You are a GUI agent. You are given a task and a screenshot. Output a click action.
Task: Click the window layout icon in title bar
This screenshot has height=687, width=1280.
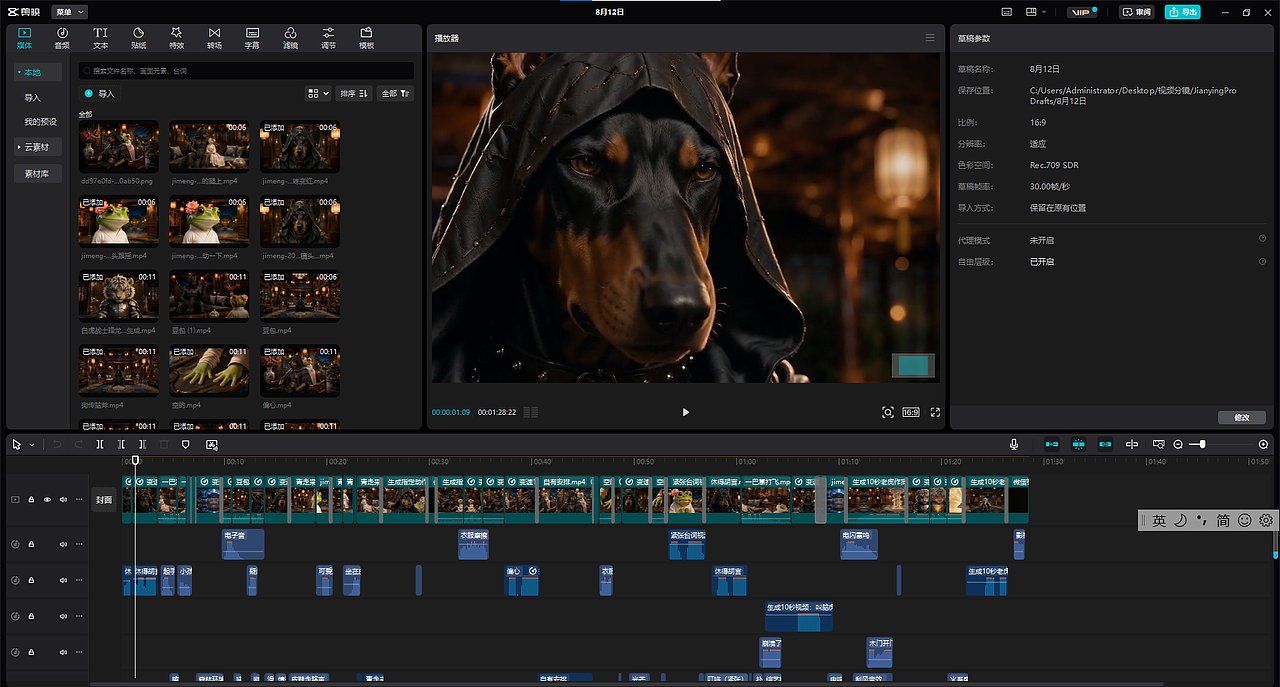pos(1032,12)
